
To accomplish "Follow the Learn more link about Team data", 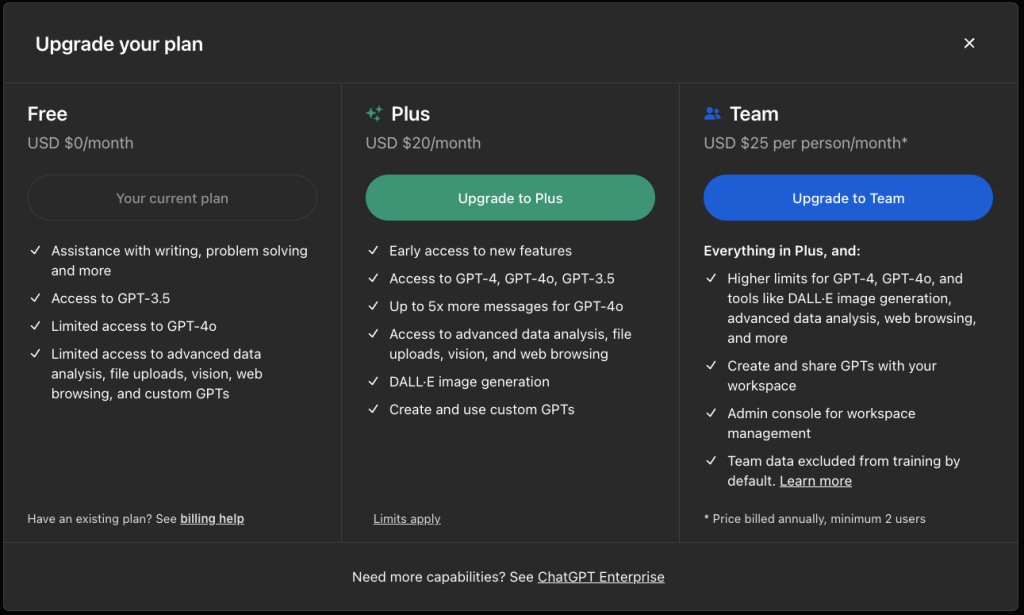I will 815,481.
